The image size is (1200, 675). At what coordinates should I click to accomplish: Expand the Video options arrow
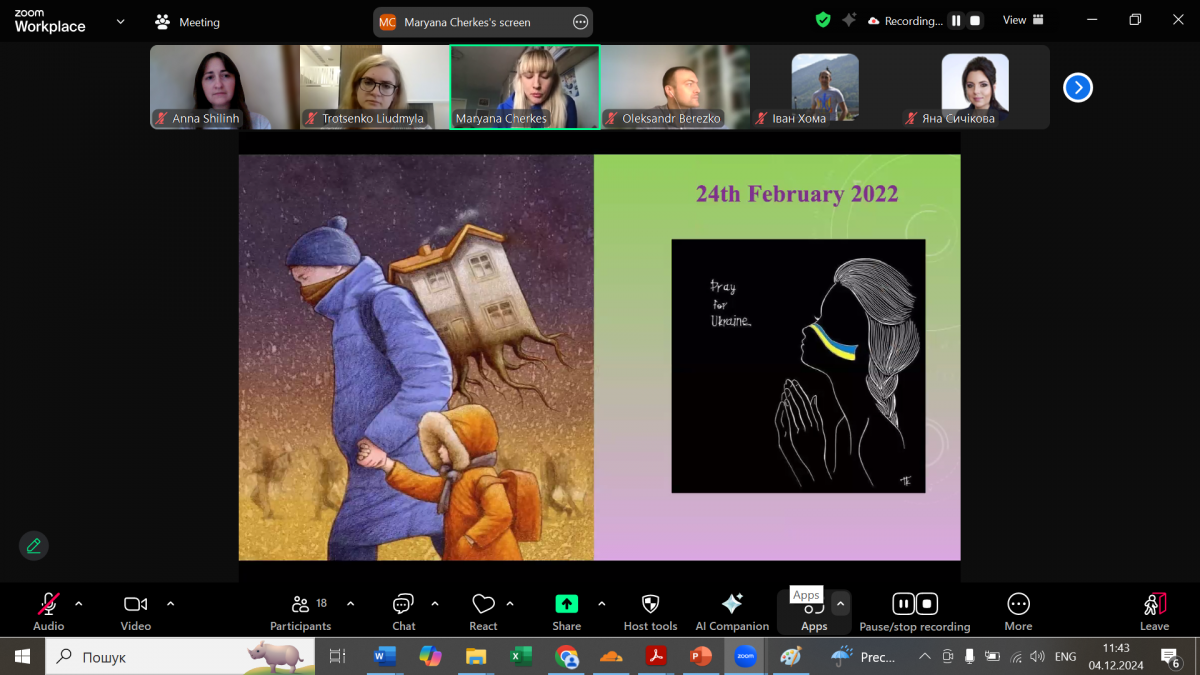[170, 604]
